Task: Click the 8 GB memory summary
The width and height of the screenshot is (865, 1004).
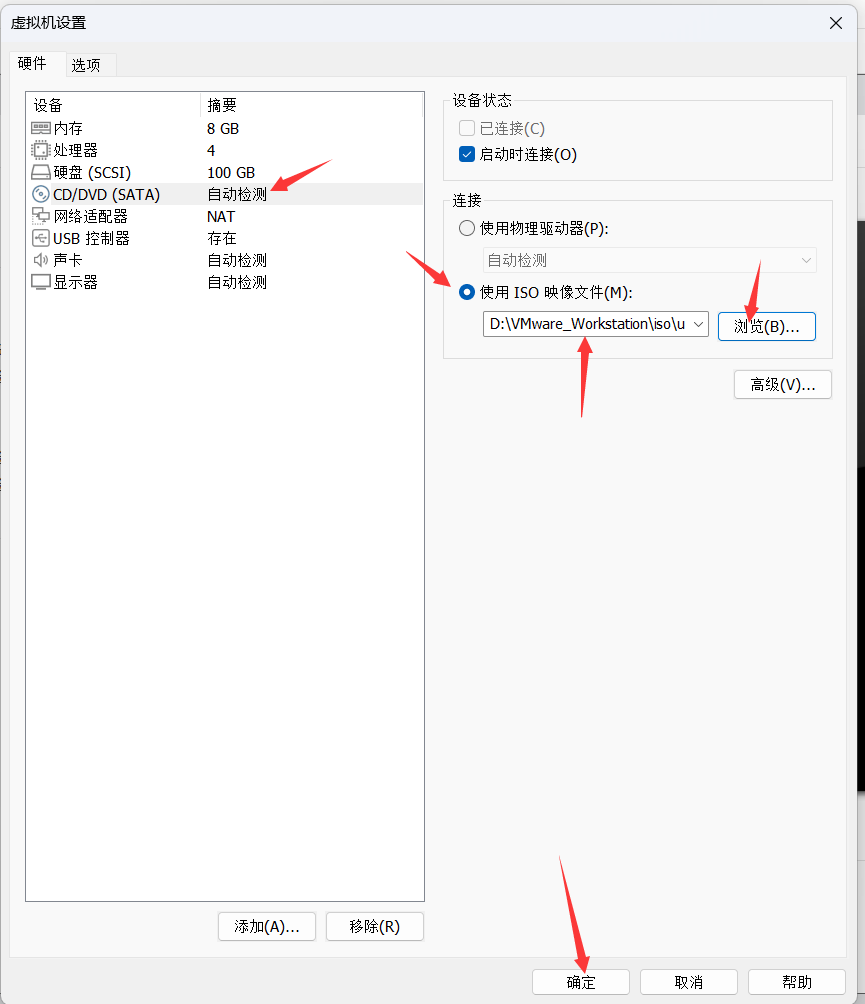Action: pyautogui.click(x=223, y=129)
